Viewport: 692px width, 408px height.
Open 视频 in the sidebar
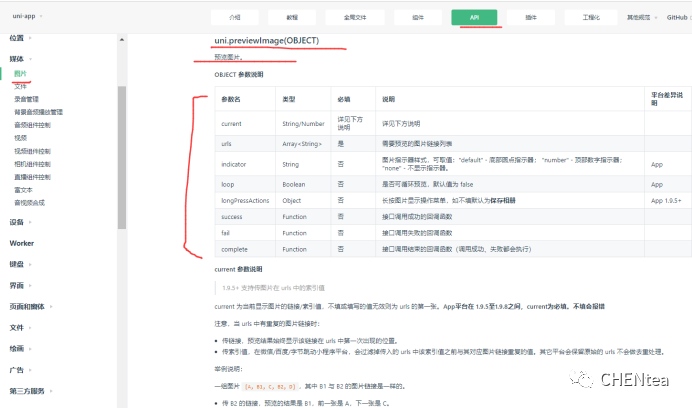(20, 138)
